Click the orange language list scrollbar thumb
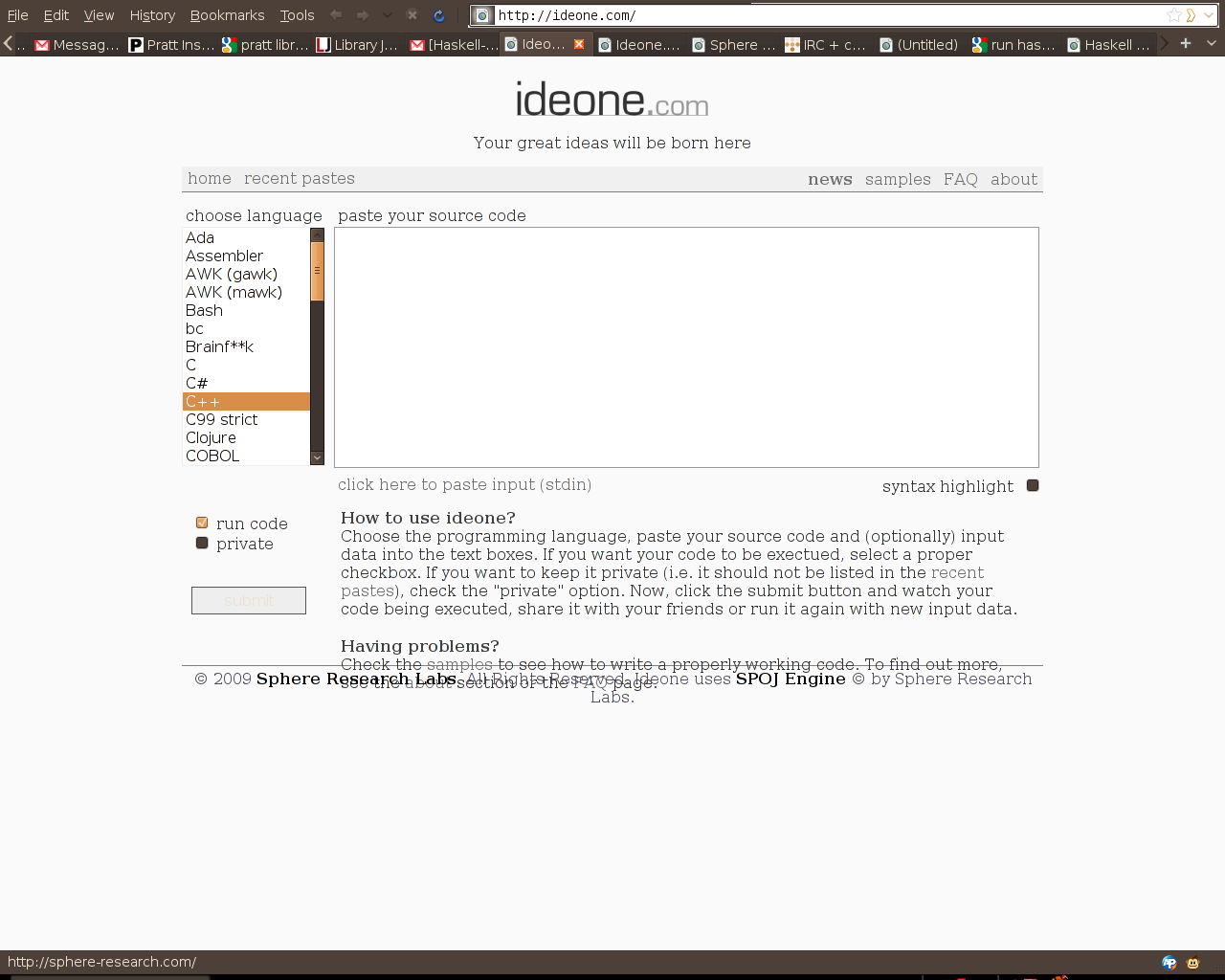 [317, 271]
